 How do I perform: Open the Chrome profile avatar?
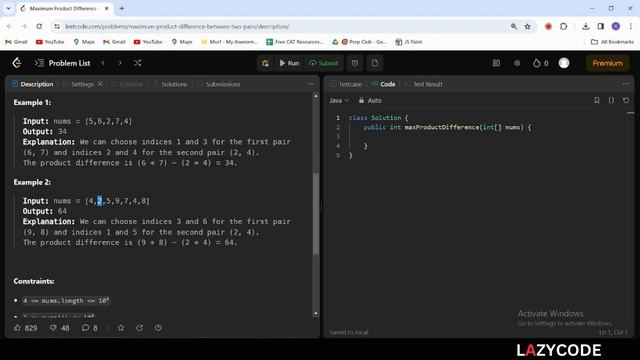tap(616, 27)
